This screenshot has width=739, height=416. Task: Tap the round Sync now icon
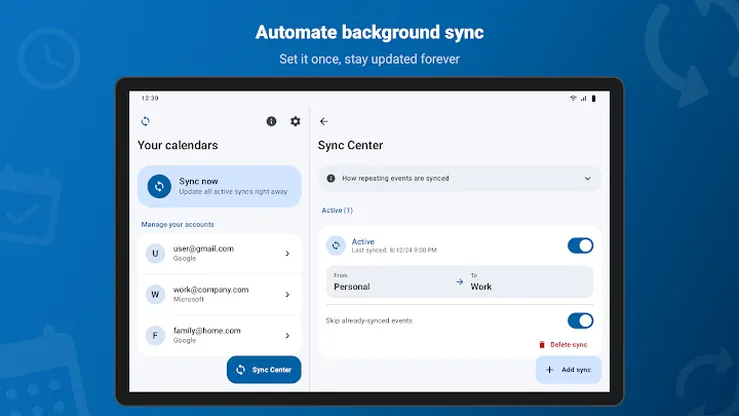tap(159, 187)
